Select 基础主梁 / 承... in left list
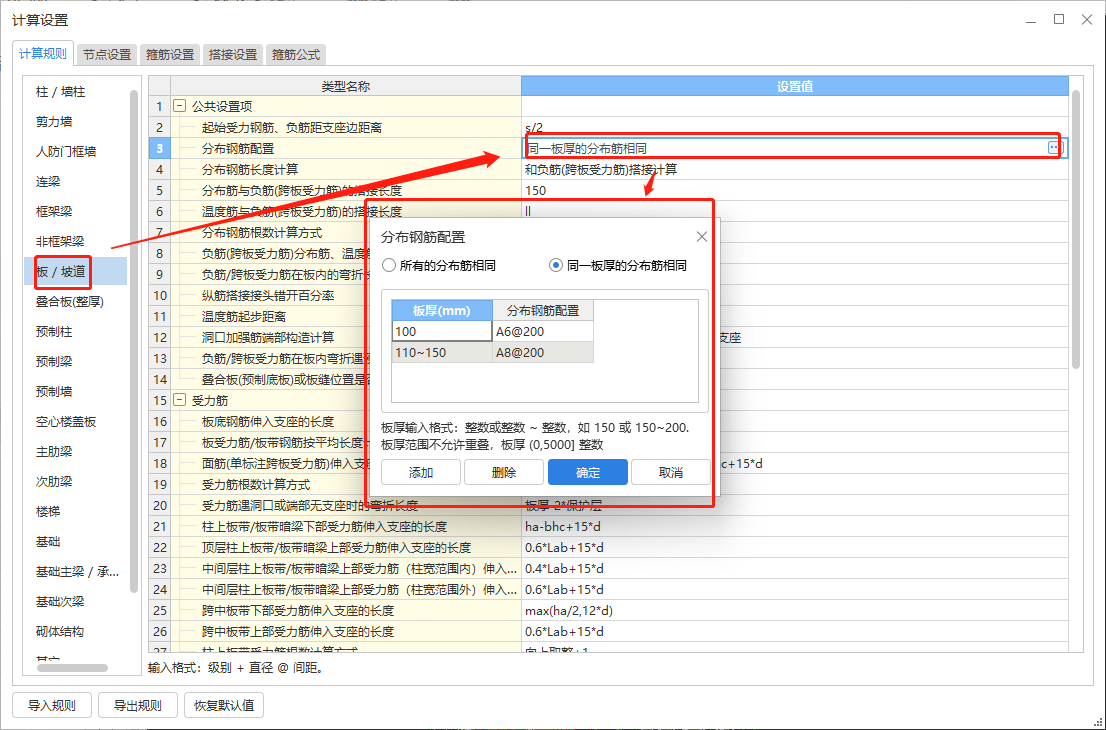Image resolution: width=1106 pixels, height=730 pixels. coord(77,571)
